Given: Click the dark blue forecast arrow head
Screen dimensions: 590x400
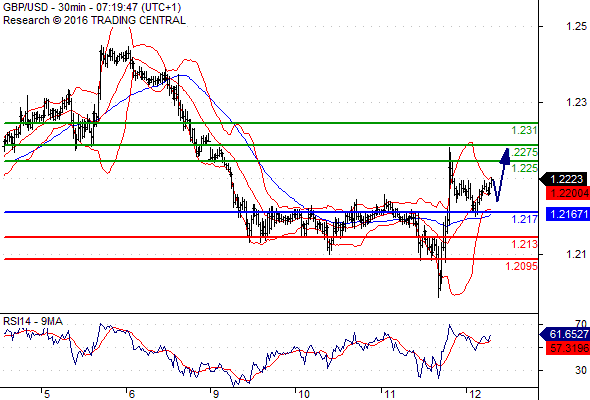Looking at the screenshot, I should (505, 157).
